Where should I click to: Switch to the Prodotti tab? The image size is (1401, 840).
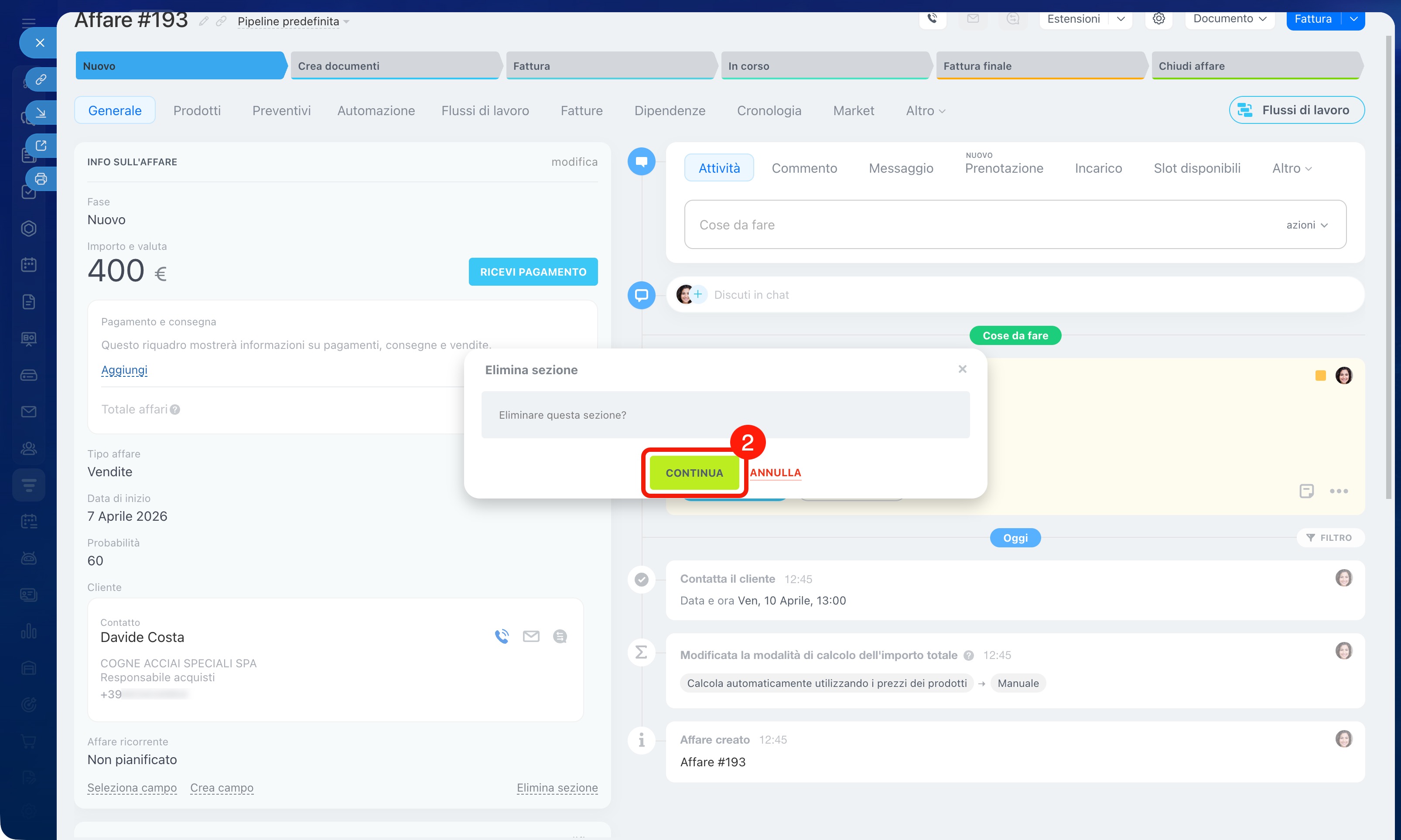pos(197,110)
